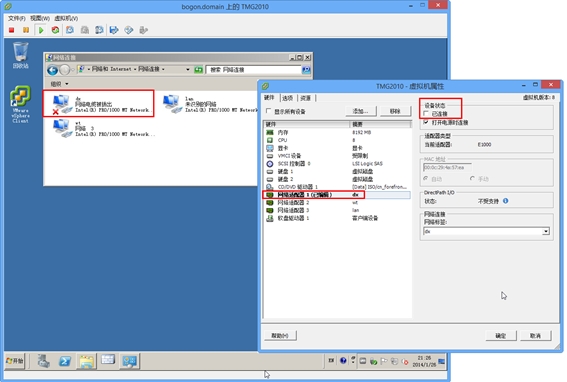Open Windows Explorer folder on taskbar
This screenshot has height=382, width=567.
[x=86, y=361]
